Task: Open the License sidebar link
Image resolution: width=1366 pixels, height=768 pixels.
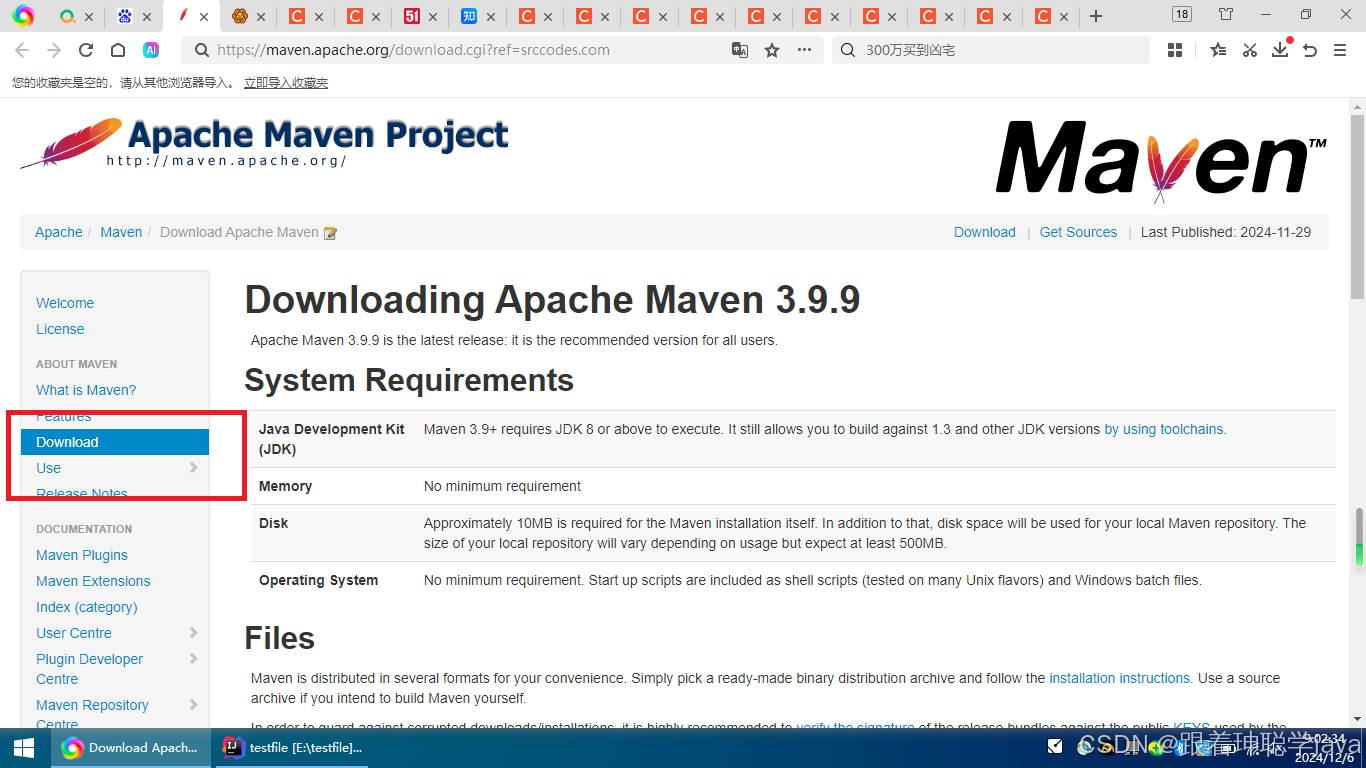Action: pos(60,329)
